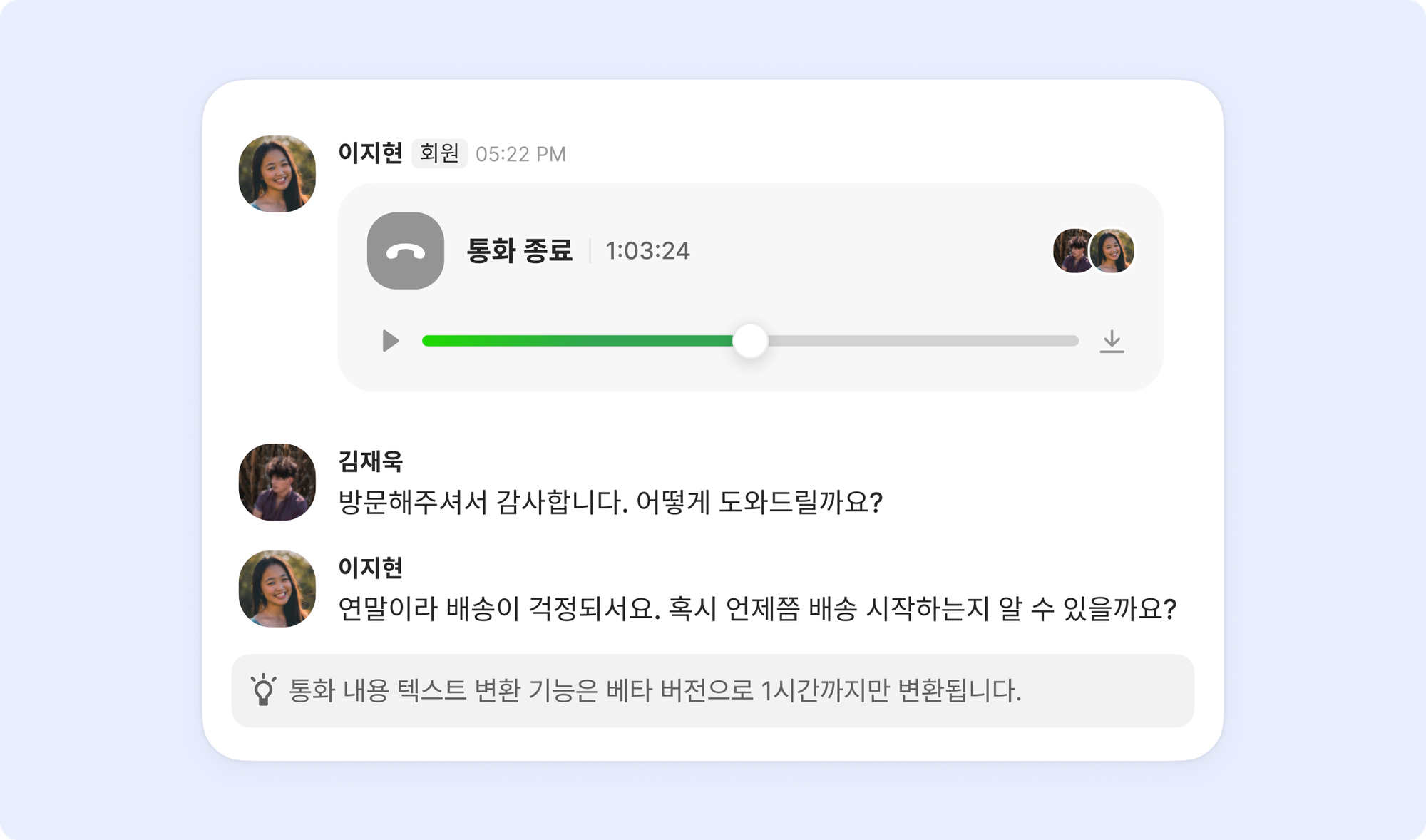Open the female participant avatar in the call card
The image size is (1426, 840).
tap(1113, 251)
